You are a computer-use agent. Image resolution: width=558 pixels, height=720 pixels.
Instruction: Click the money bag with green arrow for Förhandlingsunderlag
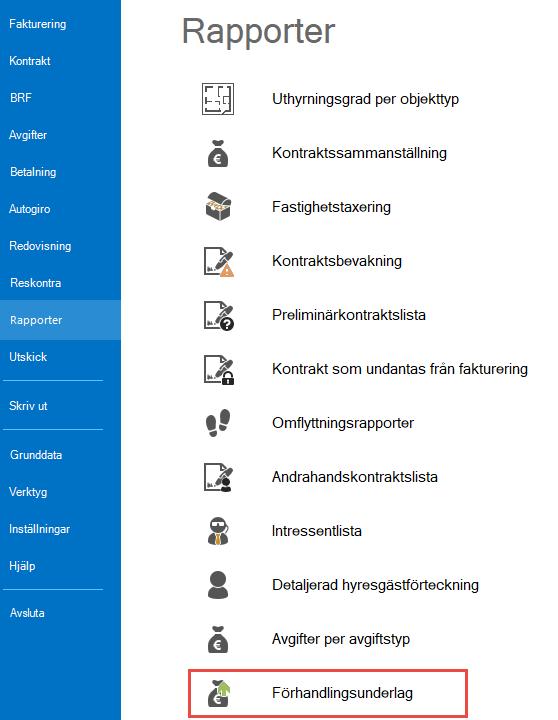click(219, 693)
